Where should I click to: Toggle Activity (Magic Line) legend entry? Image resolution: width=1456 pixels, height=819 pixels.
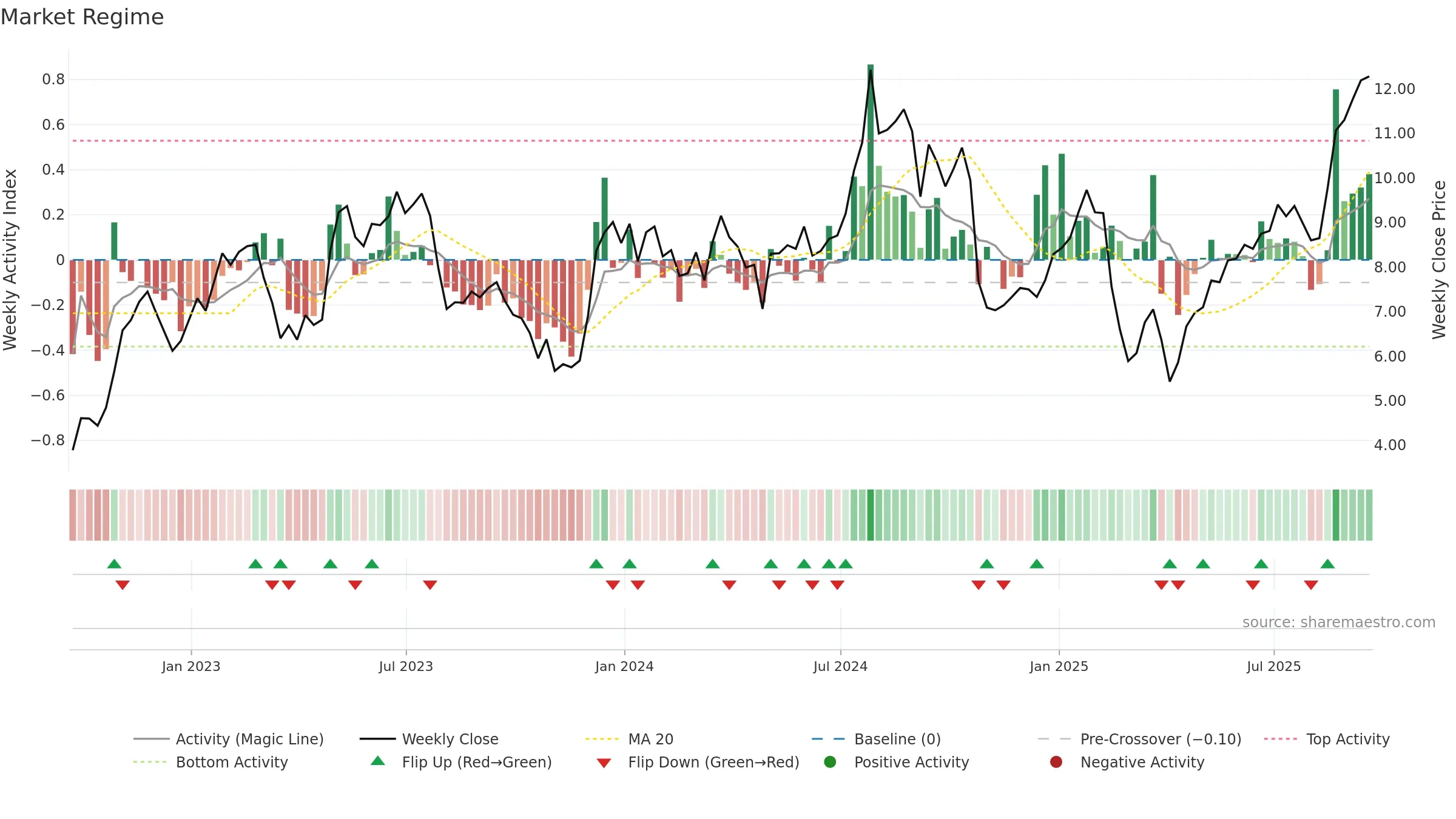pos(229,739)
